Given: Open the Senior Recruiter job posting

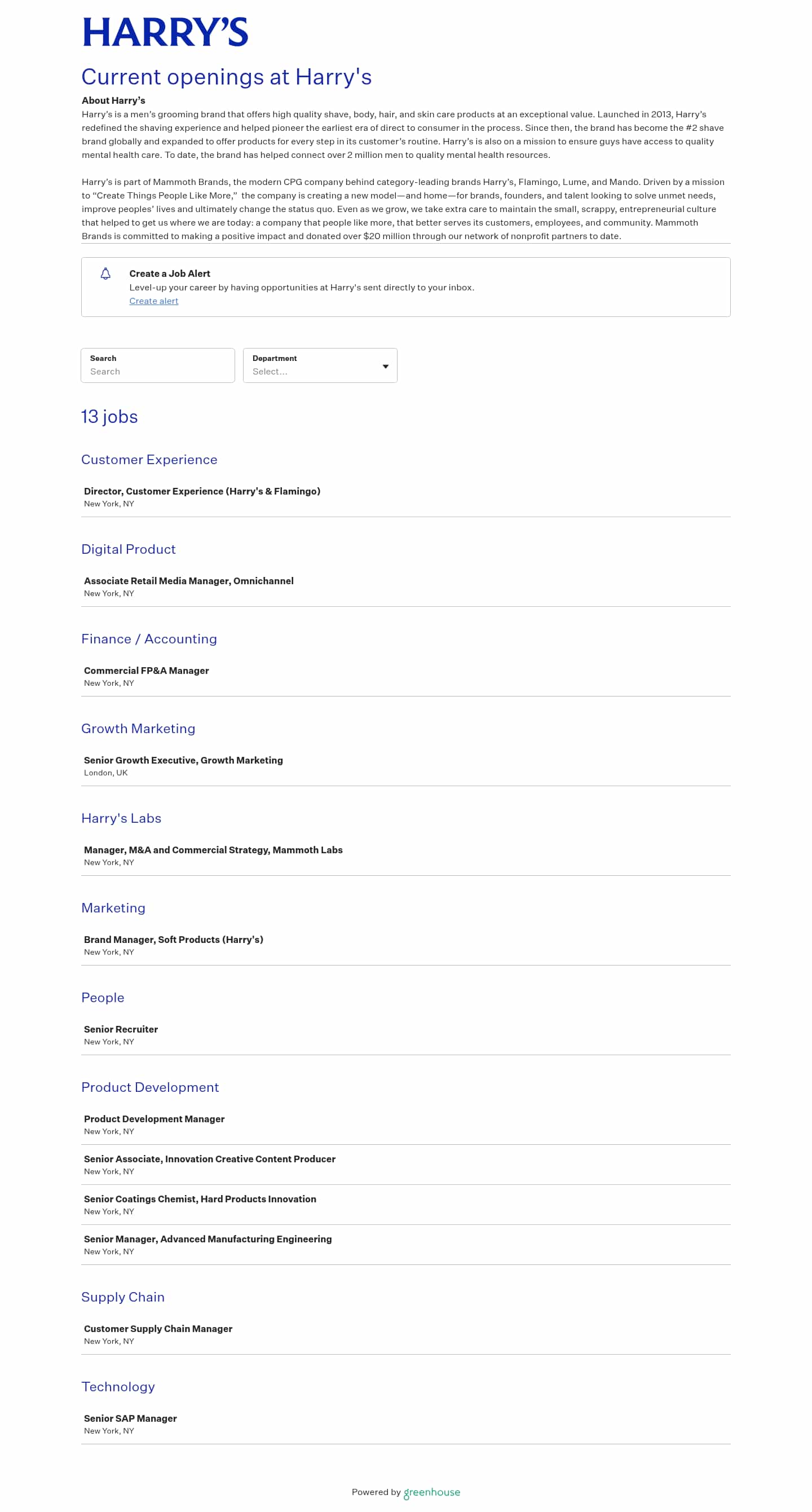Looking at the screenshot, I should (121, 1029).
